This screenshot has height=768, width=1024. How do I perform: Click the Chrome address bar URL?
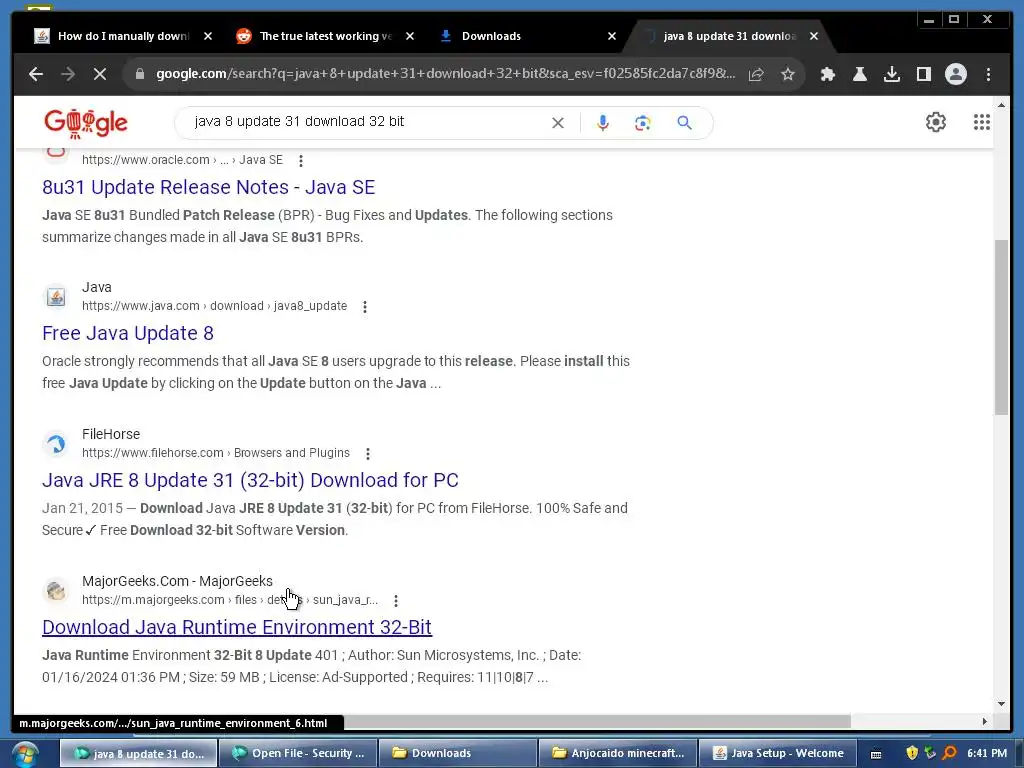pyautogui.click(x=445, y=74)
